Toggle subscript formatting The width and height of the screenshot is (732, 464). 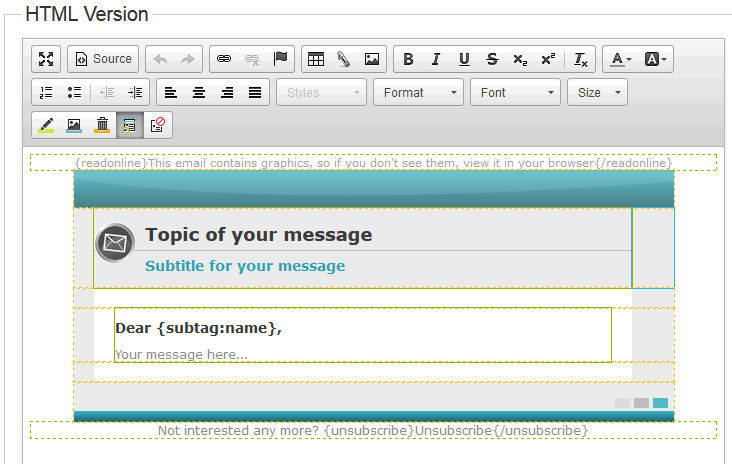coord(520,59)
